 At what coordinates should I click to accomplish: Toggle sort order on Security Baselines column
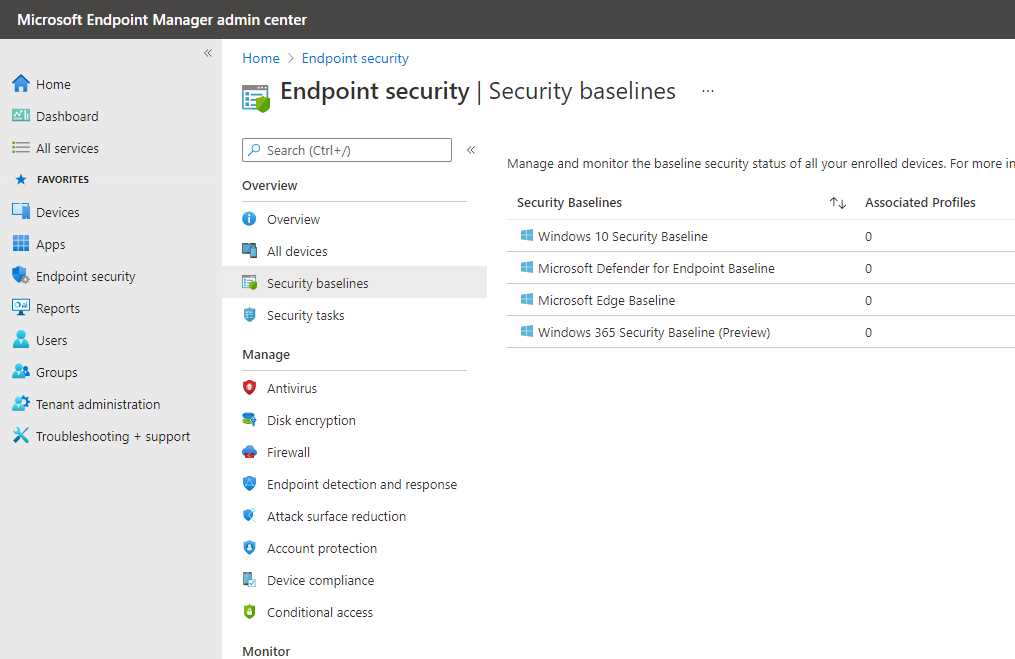pyautogui.click(x=838, y=202)
